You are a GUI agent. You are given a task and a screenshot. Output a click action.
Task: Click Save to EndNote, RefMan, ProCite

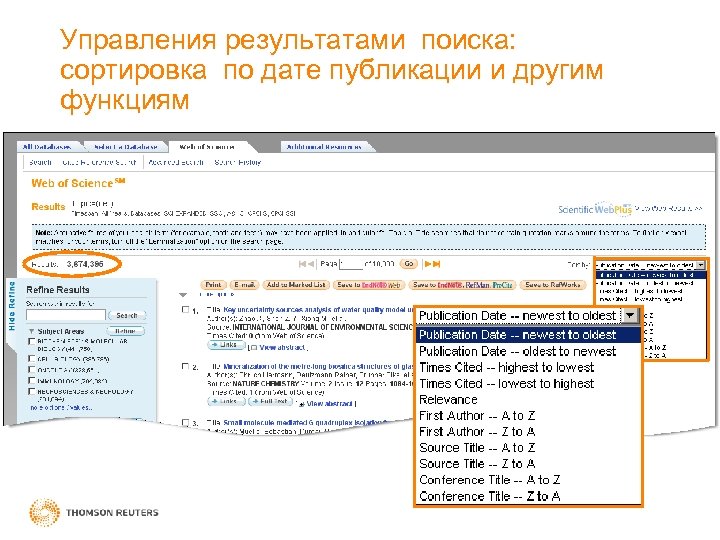pos(462,285)
